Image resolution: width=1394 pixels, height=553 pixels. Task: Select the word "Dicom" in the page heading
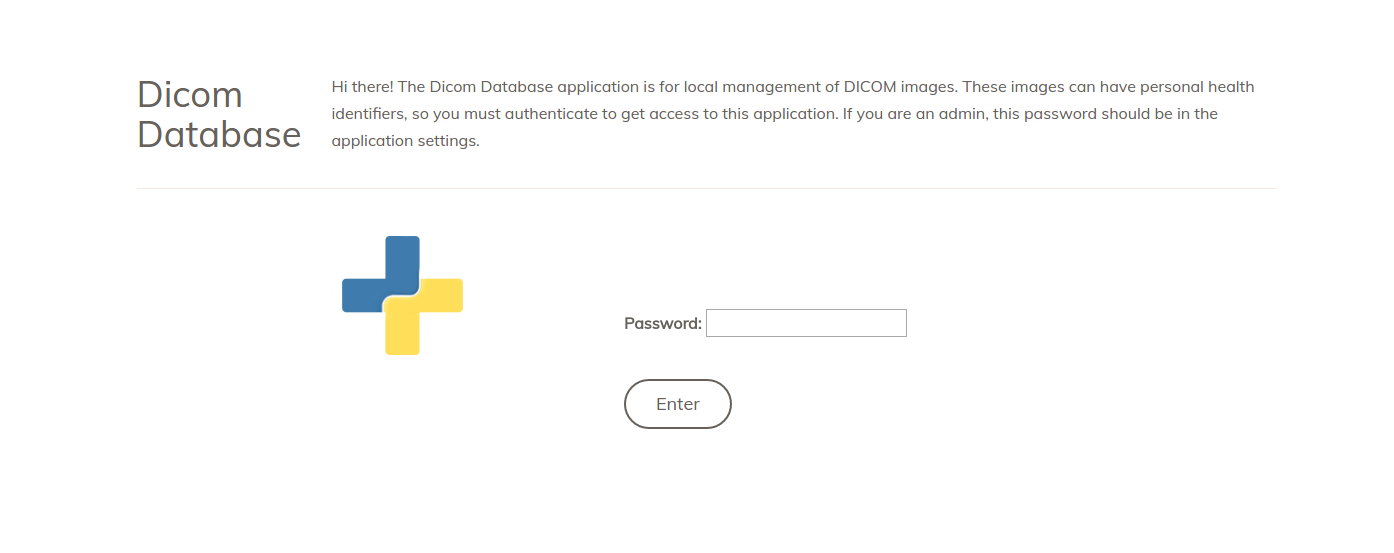click(190, 95)
